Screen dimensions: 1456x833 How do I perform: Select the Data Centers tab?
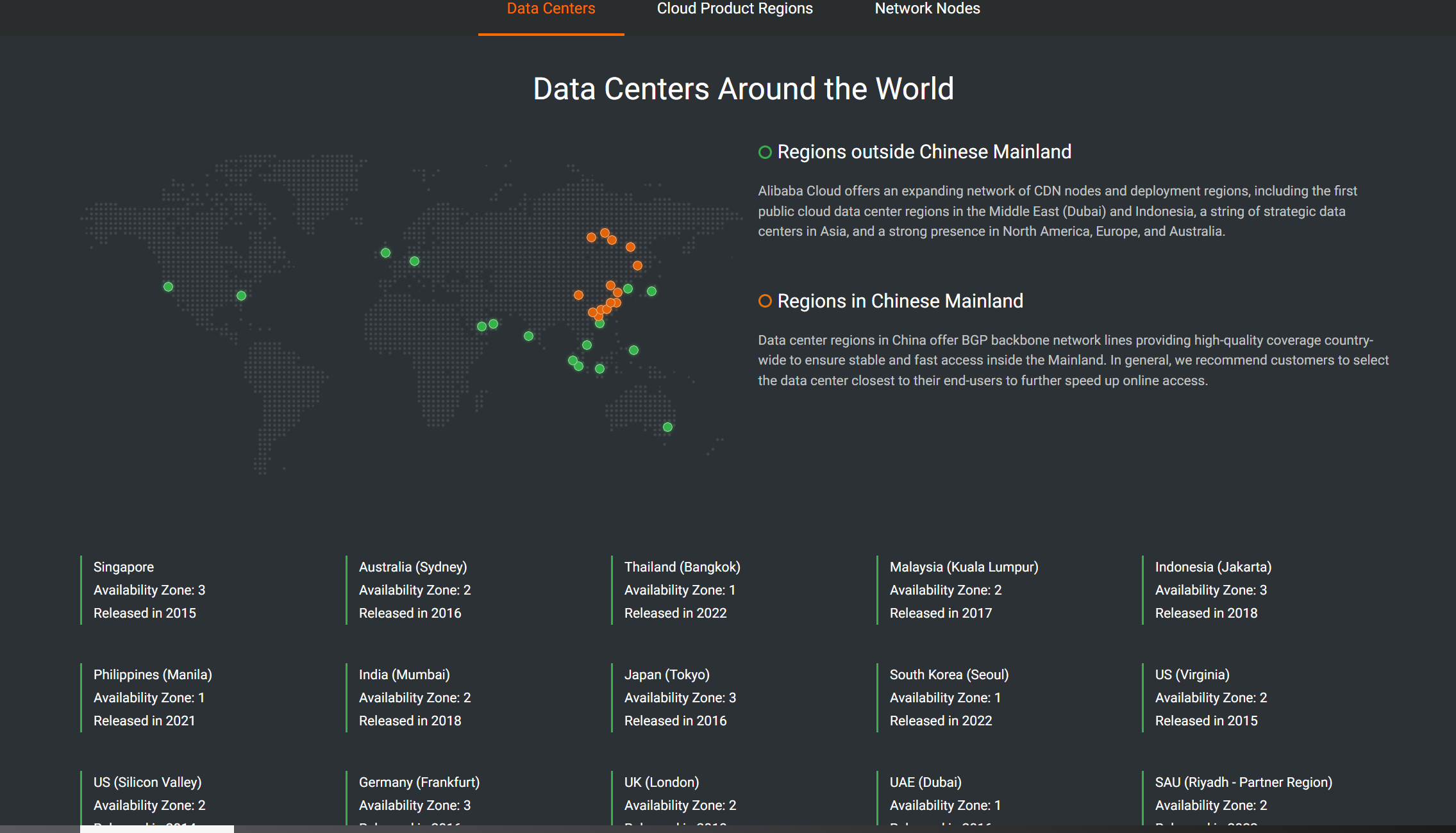click(x=551, y=9)
